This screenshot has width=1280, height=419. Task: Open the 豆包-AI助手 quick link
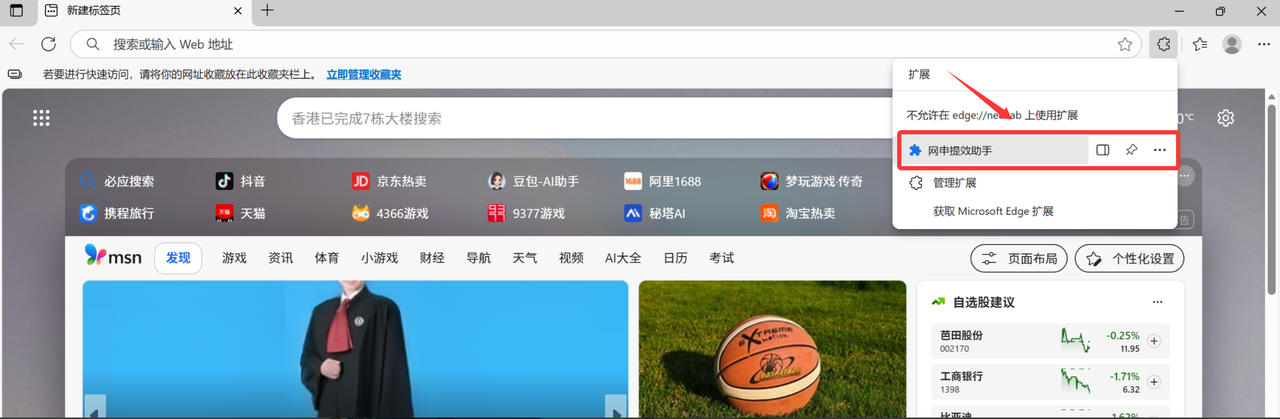(x=534, y=182)
